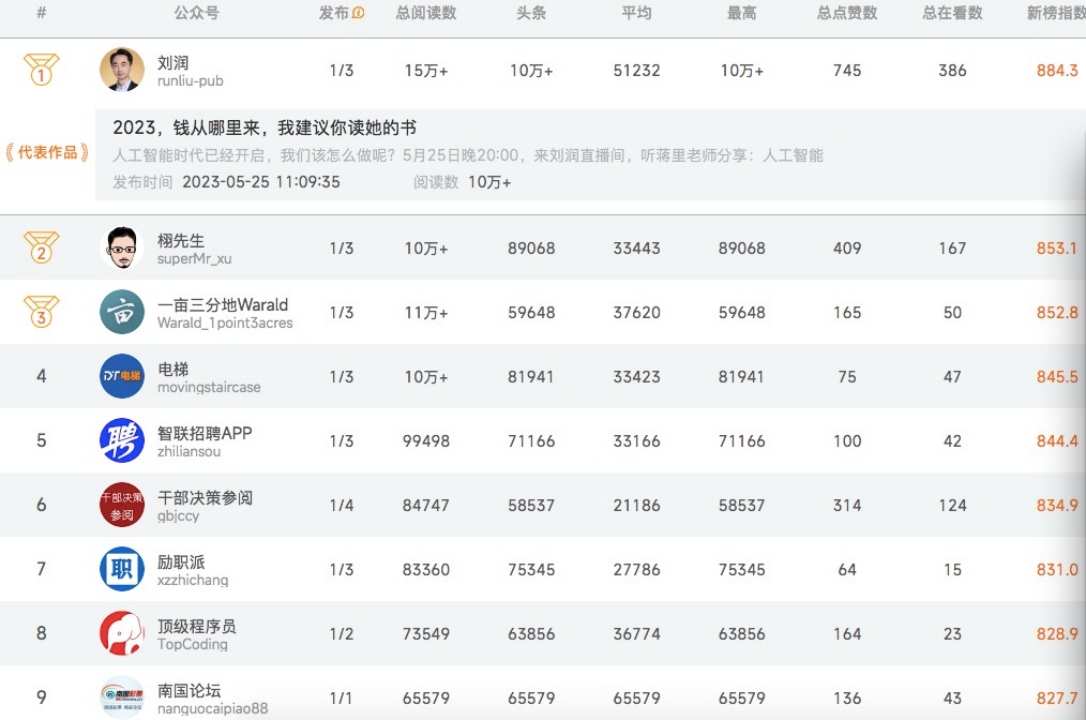Click Warald_1point3acres account ID

coord(225,323)
